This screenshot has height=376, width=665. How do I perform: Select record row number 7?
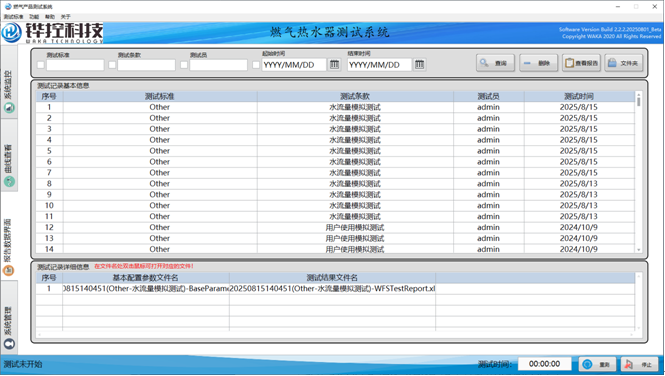(x=335, y=173)
